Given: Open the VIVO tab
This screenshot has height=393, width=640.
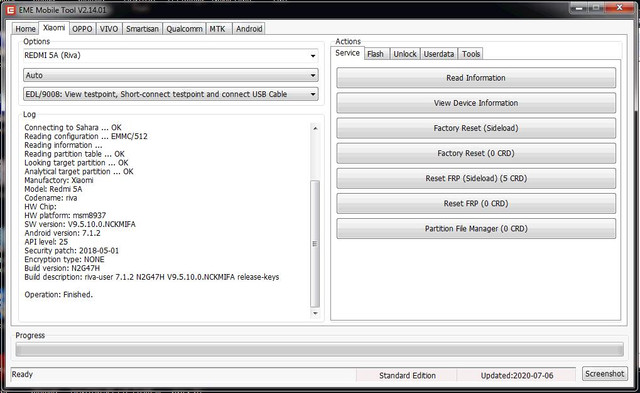Looking at the screenshot, I should pyautogui.click(x=109, y=29).
